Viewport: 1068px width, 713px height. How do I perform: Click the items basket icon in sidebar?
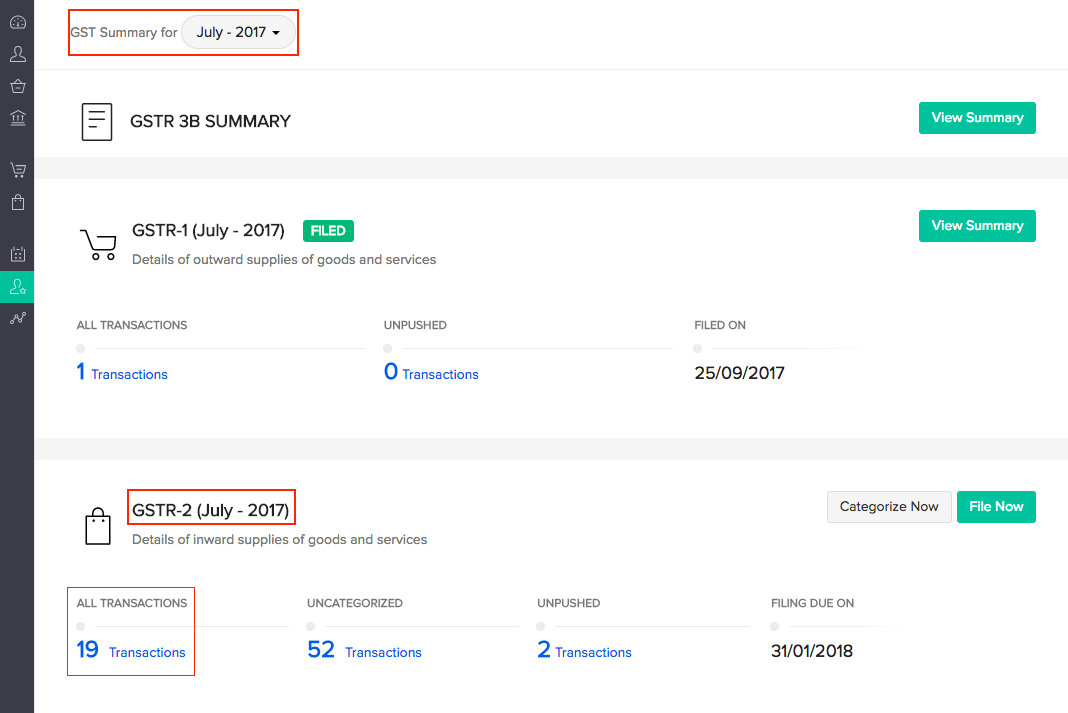click(x=17, y=86)
